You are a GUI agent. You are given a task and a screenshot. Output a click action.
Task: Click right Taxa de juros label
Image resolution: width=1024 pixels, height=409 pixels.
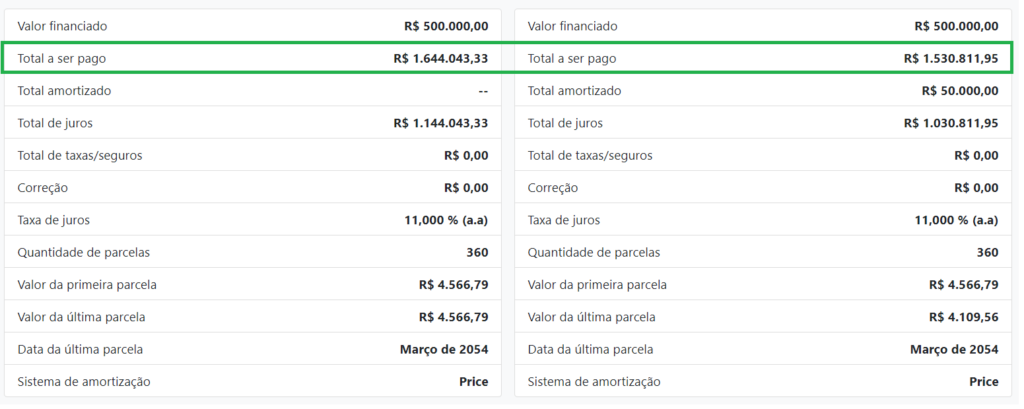click(564, 220)
